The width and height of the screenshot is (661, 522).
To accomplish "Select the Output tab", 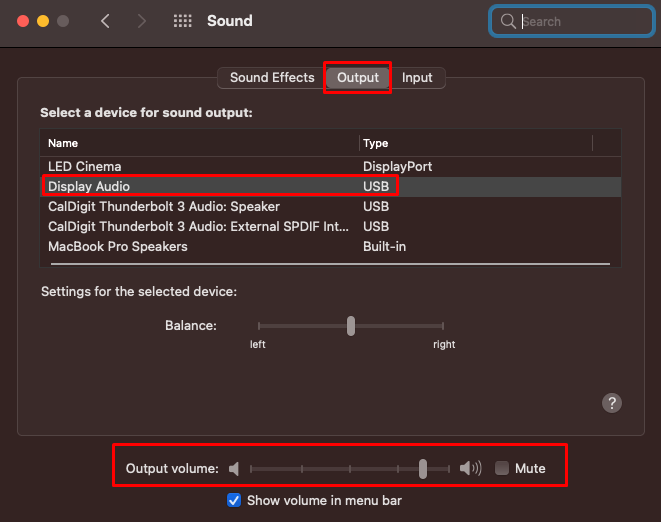I will [x=358, y=78].
